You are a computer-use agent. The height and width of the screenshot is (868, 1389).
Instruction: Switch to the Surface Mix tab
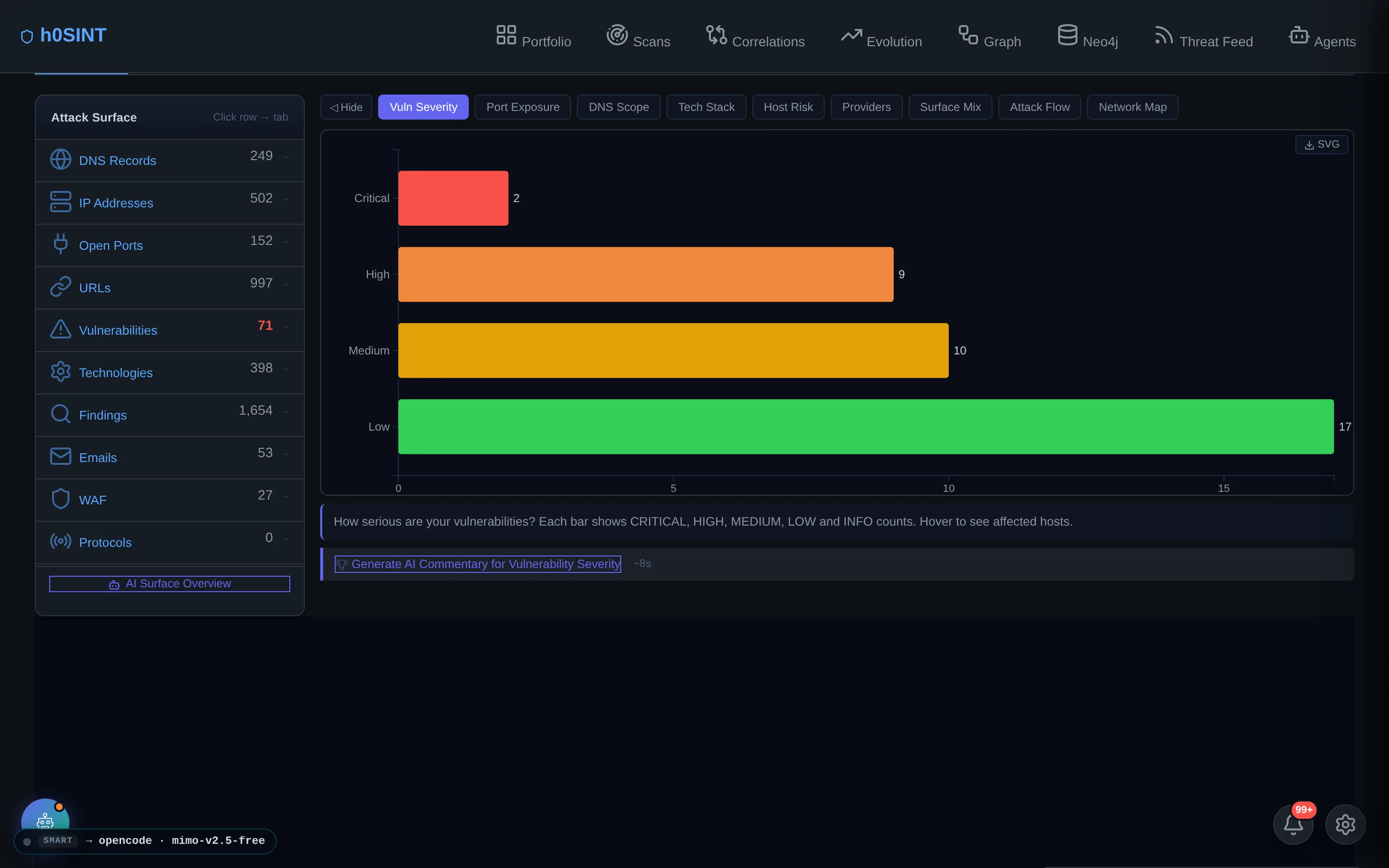pos(950,108)
